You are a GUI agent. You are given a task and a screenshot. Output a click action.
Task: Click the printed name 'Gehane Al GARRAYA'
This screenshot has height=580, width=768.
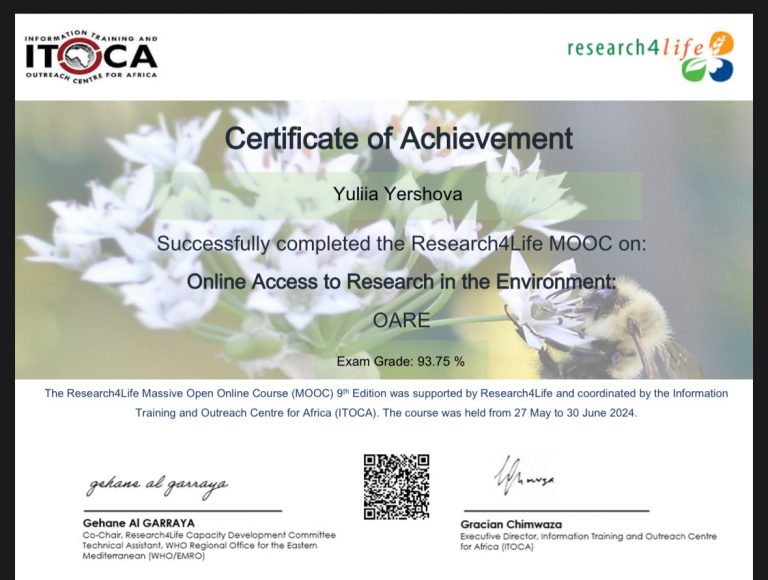click(x=139, y=523)
